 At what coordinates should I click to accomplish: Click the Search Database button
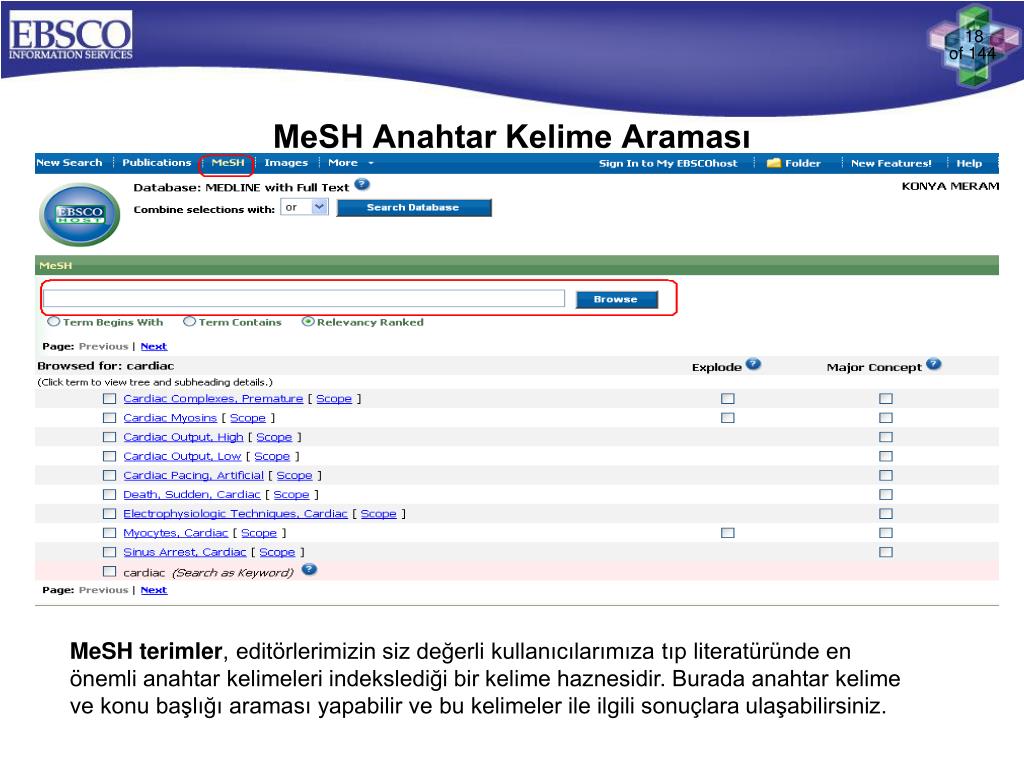point(413,208)
